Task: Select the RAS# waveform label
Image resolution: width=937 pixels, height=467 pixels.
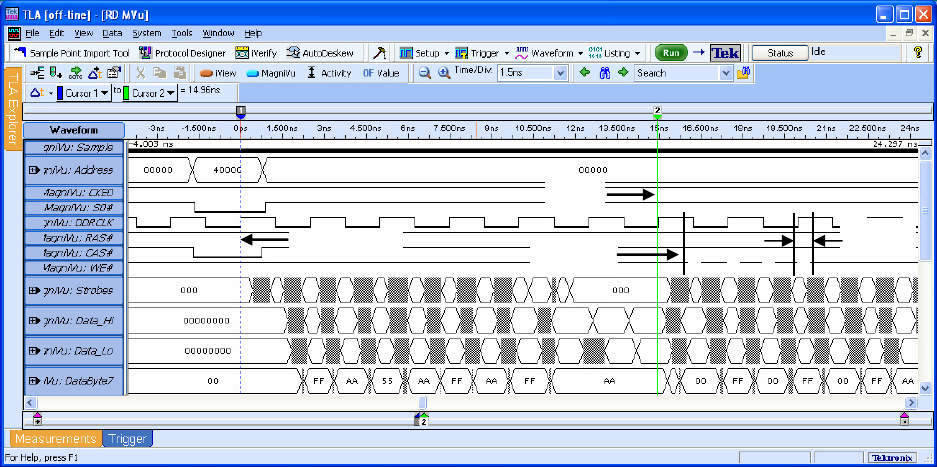Action: tap(74, 237)
